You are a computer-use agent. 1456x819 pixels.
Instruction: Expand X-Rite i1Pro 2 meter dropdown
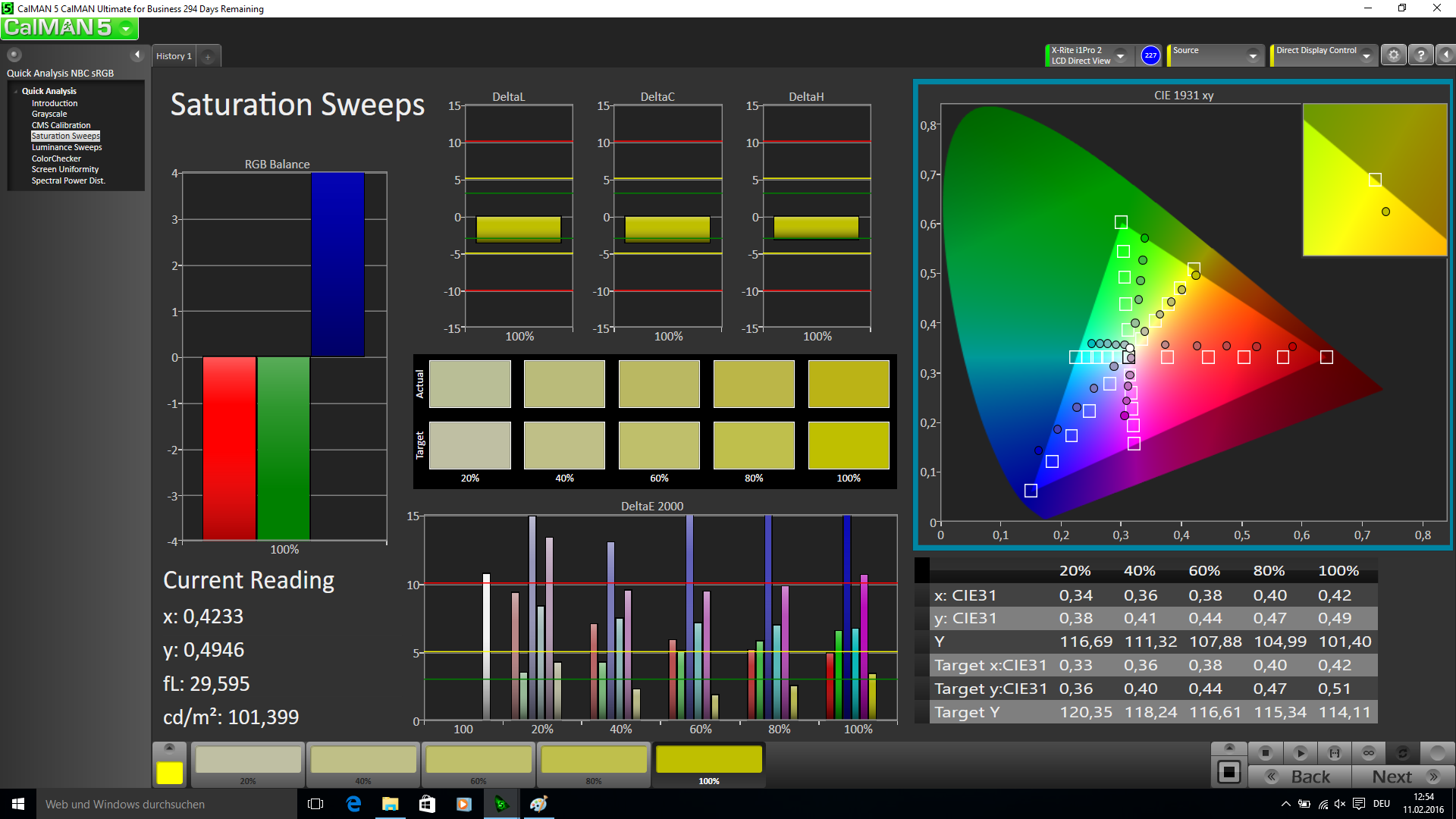point(1120,55)
